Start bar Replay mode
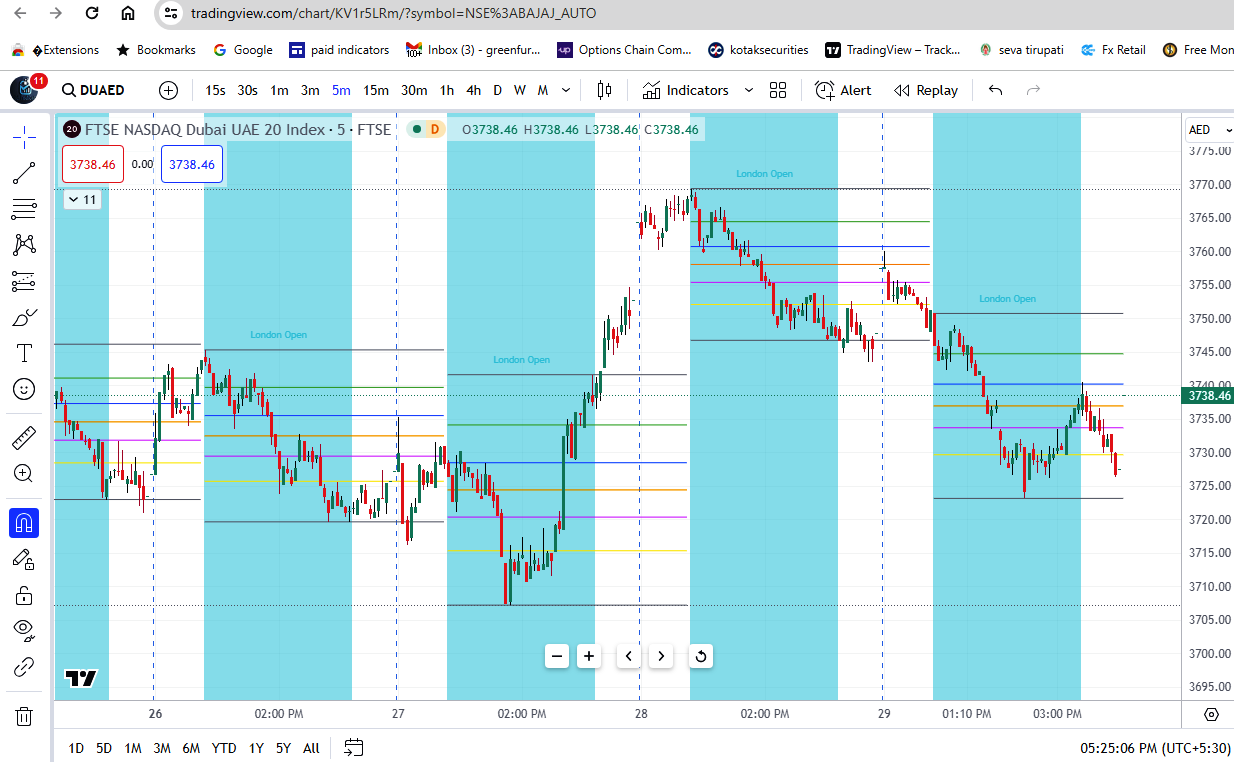The height and width of the screenshot is (762, 1234). (925, 90)
